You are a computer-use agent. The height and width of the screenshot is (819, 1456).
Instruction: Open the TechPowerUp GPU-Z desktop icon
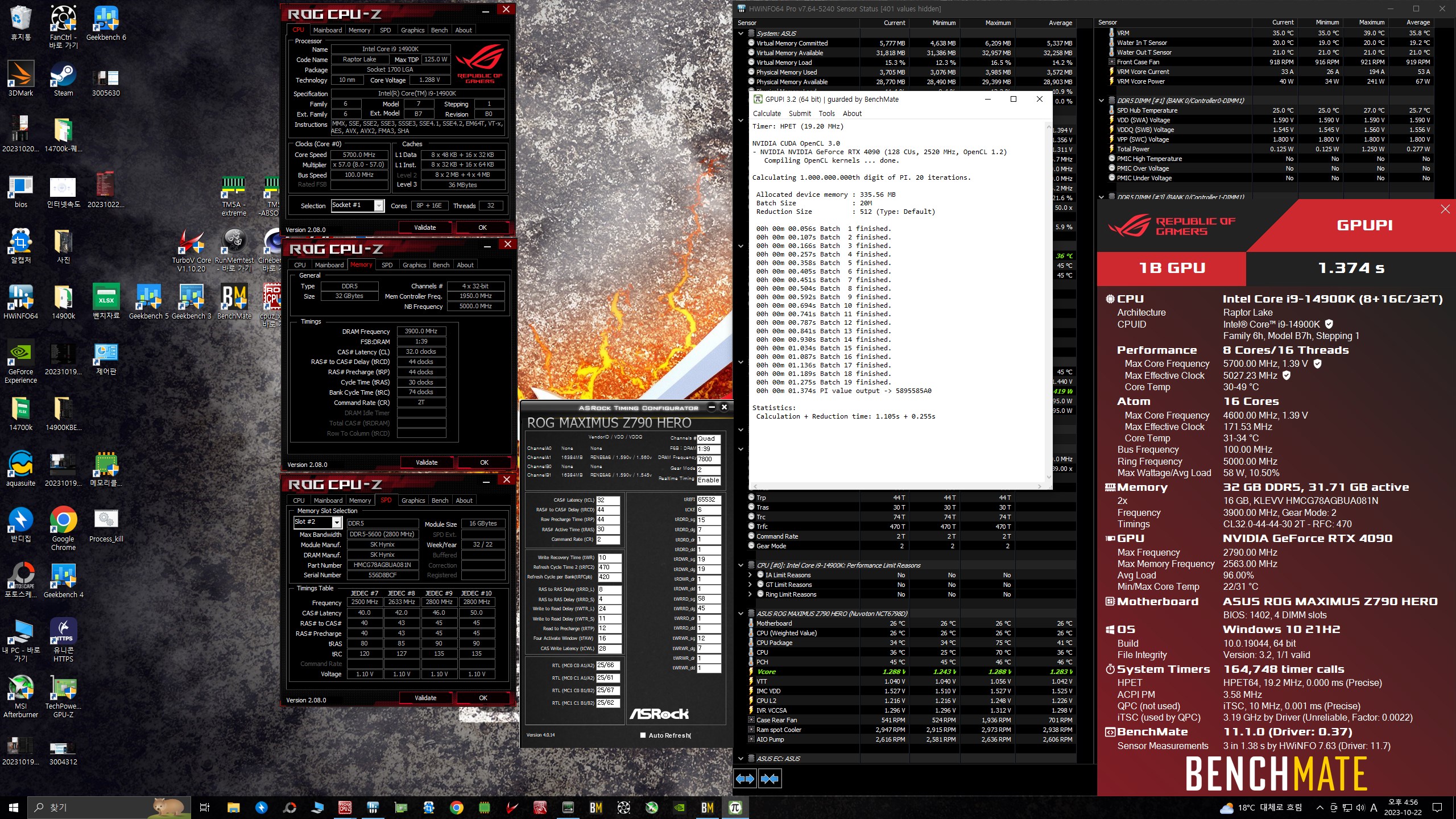[x=63, y=696]
